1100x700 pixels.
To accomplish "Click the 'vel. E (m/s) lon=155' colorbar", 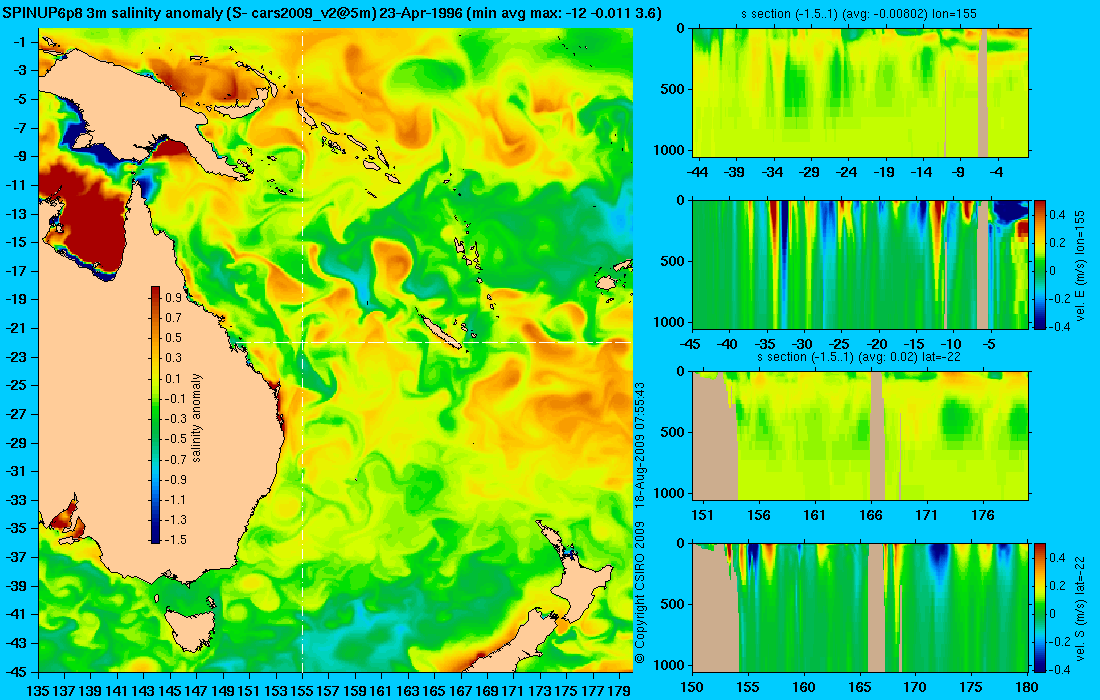I will coord(1040,264).
